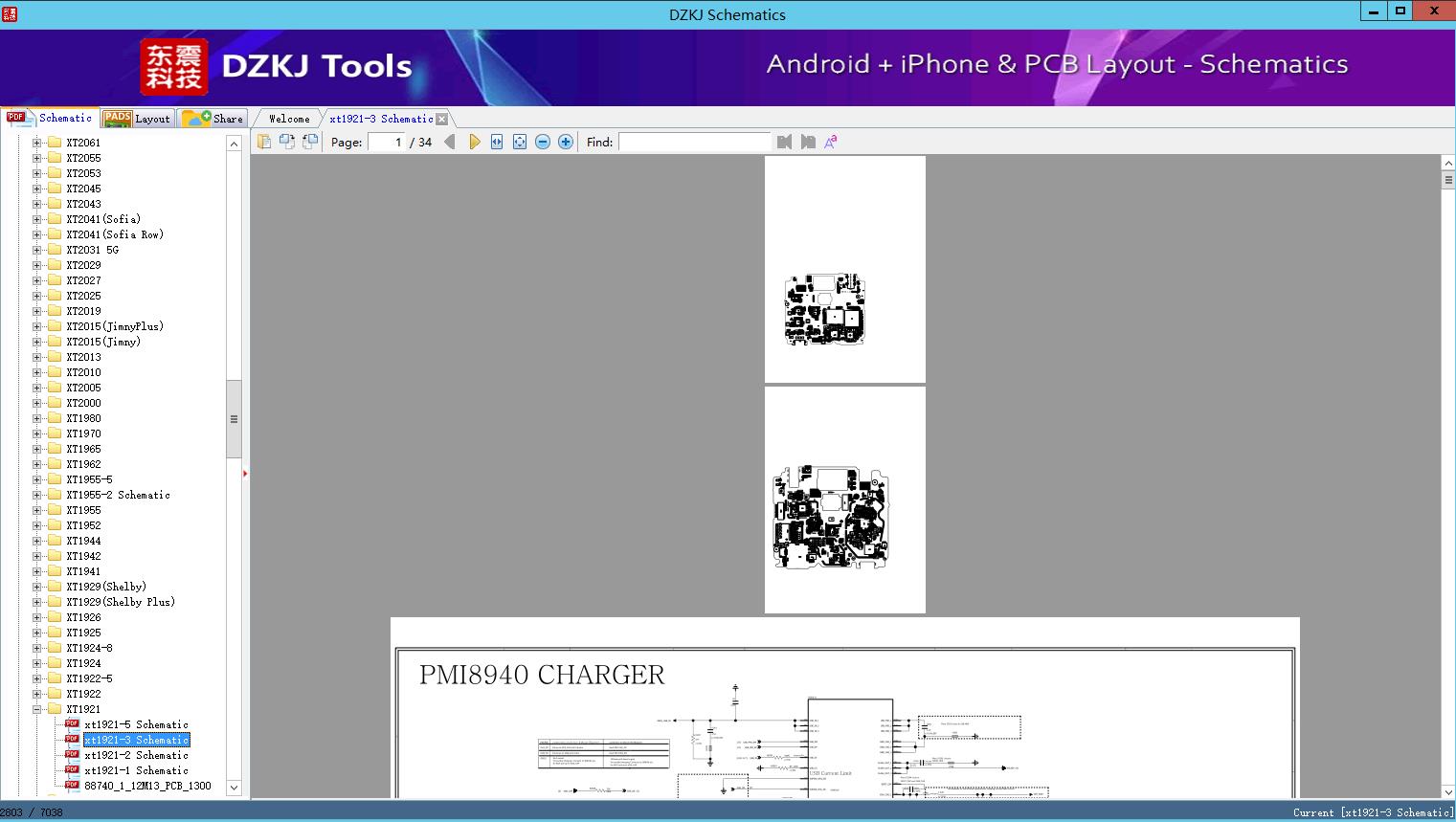Screen dimensions: 1456x822
Task: Click the folder icon of XT1955-5
Action: point(55,479)
